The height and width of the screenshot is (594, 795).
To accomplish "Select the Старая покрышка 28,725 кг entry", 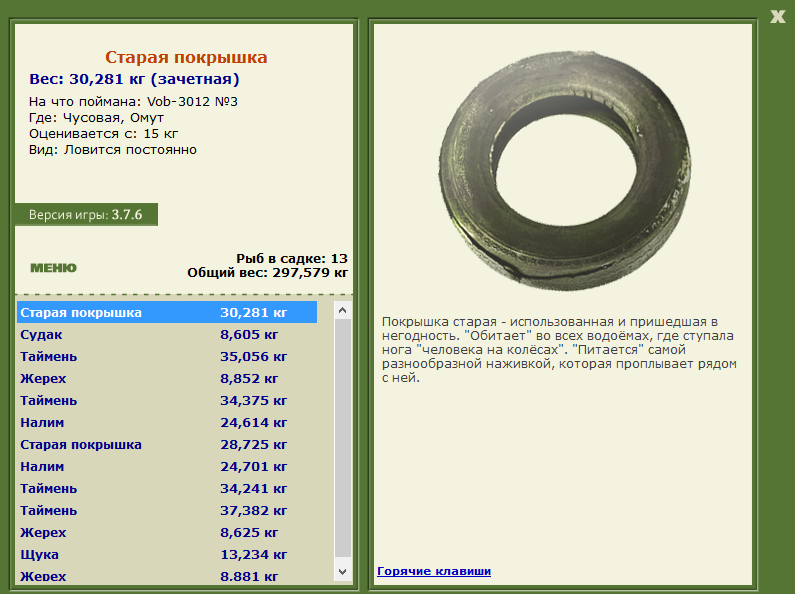I will (x=167, y=444).
